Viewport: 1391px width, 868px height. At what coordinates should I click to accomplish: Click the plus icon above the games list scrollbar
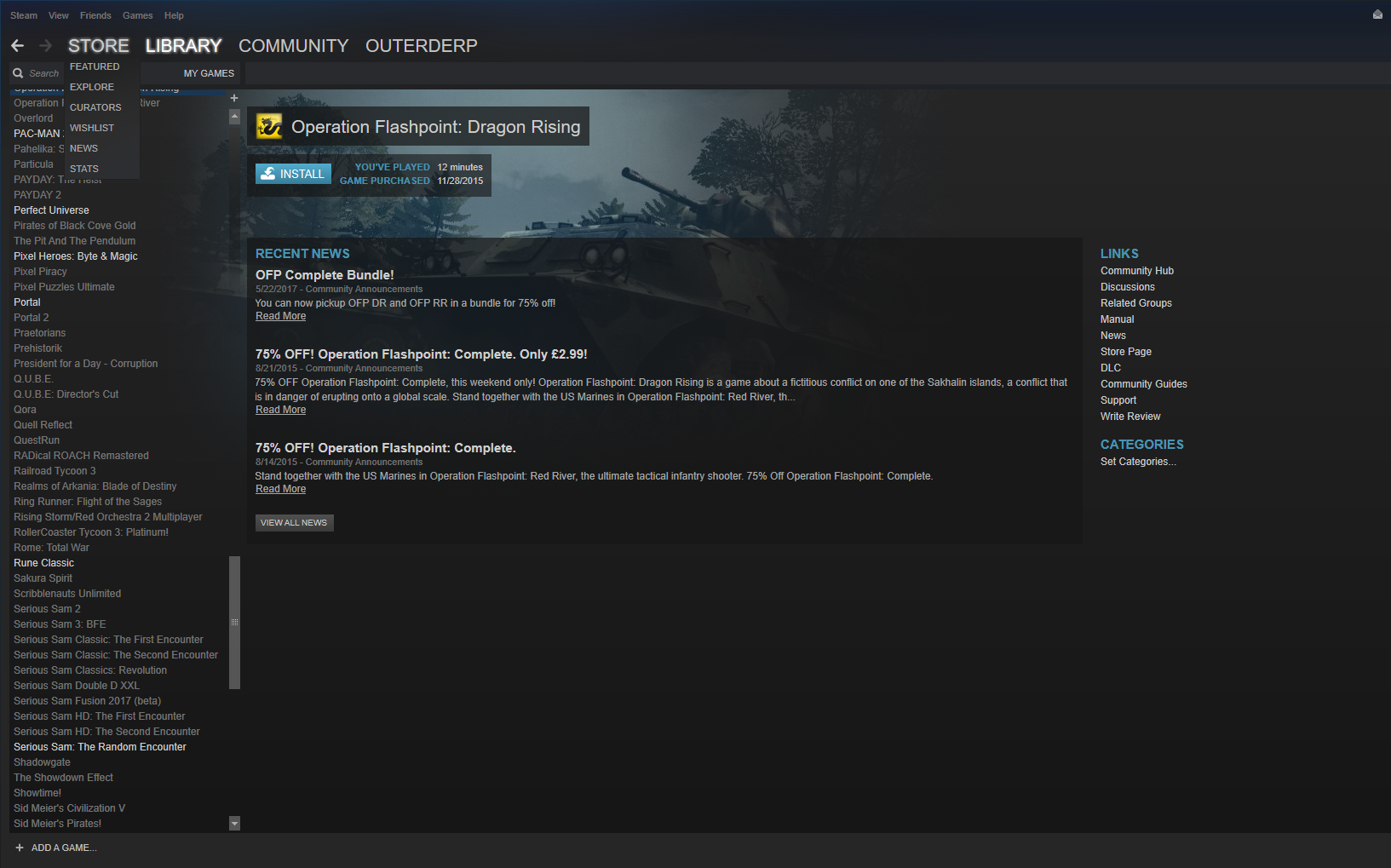coord(234,98)
